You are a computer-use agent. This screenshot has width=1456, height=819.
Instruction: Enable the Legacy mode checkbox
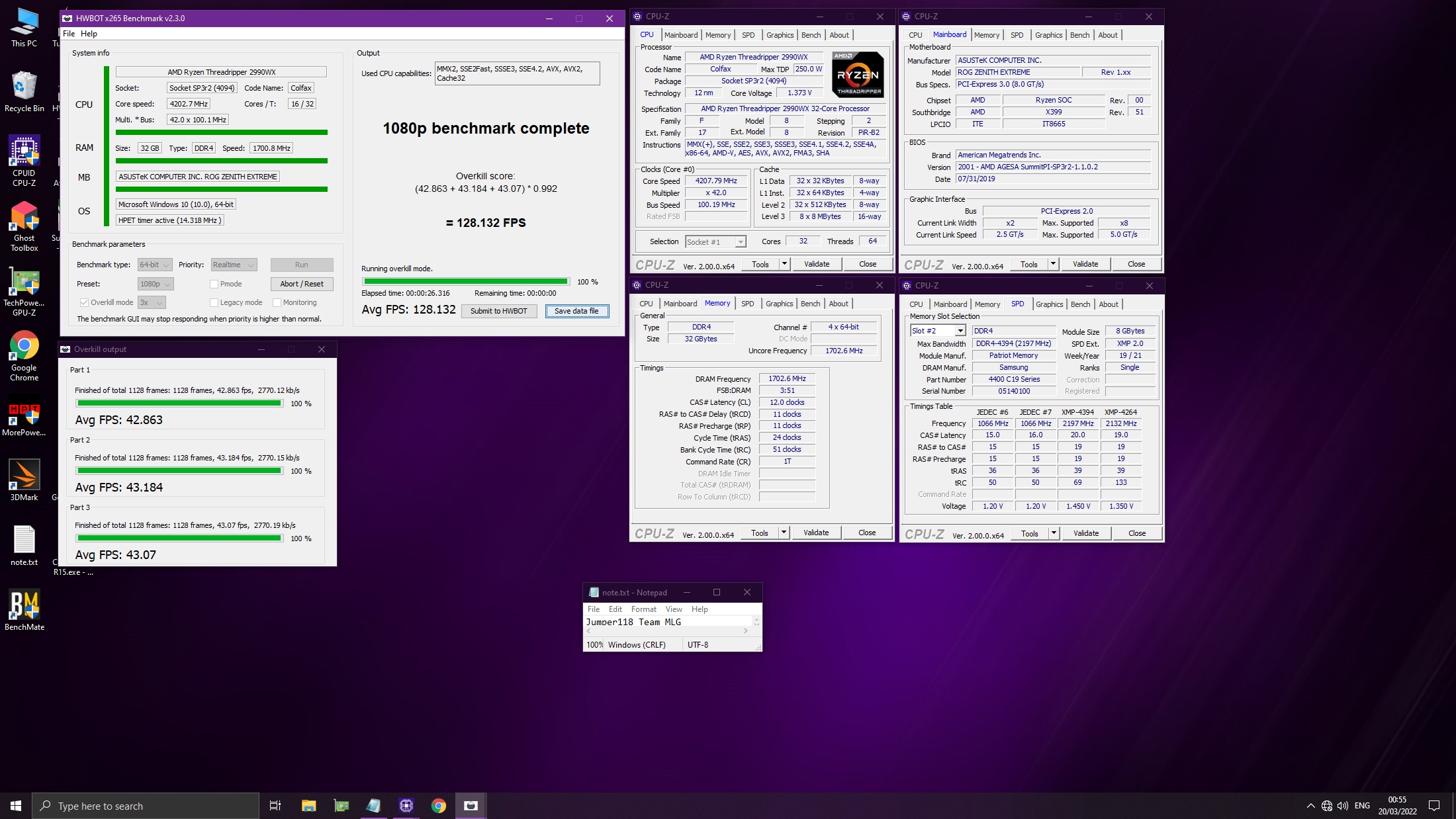pos(214,302)
